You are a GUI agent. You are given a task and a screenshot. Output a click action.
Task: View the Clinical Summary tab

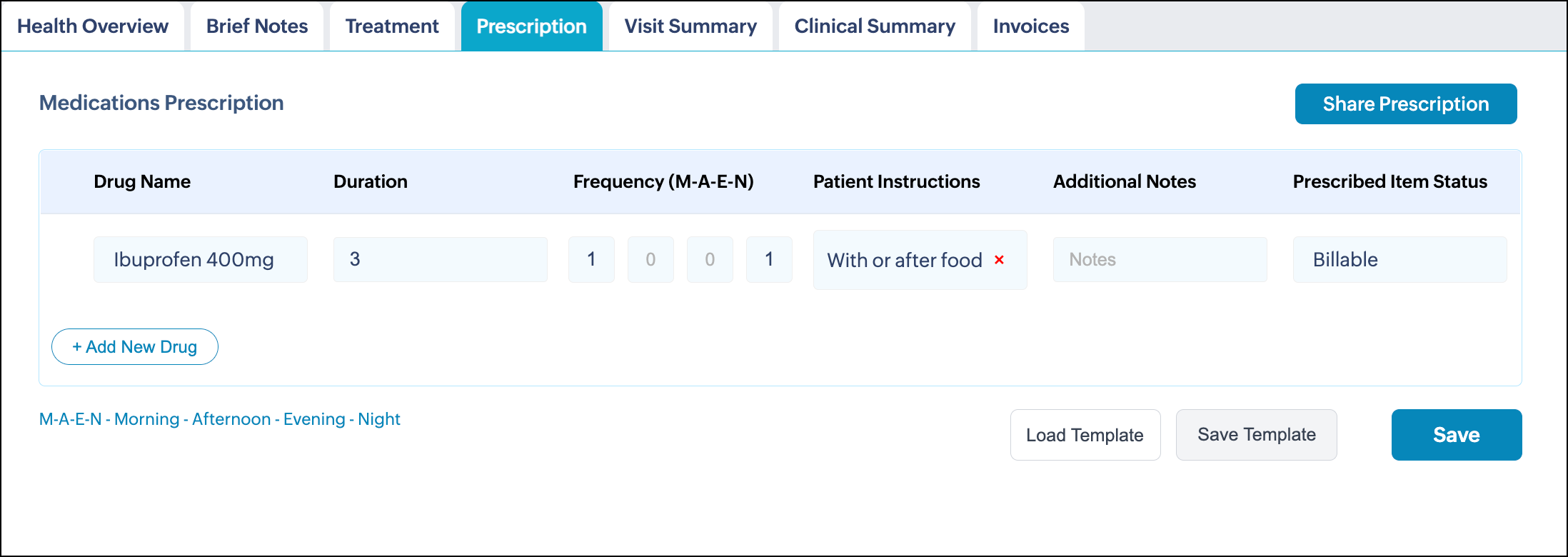875,26
